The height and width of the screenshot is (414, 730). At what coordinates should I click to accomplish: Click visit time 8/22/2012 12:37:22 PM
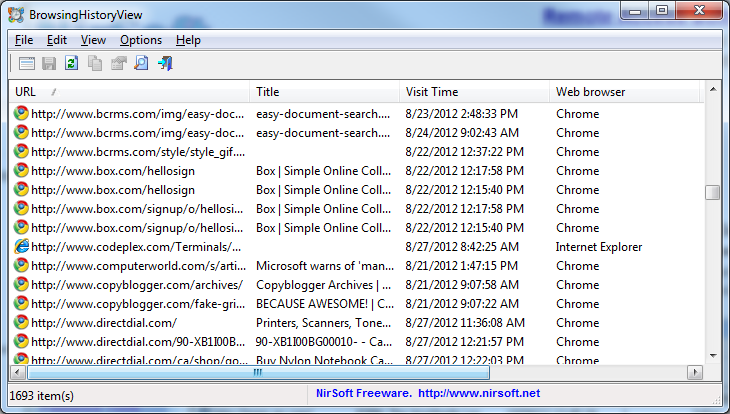(x=464, y=152)
